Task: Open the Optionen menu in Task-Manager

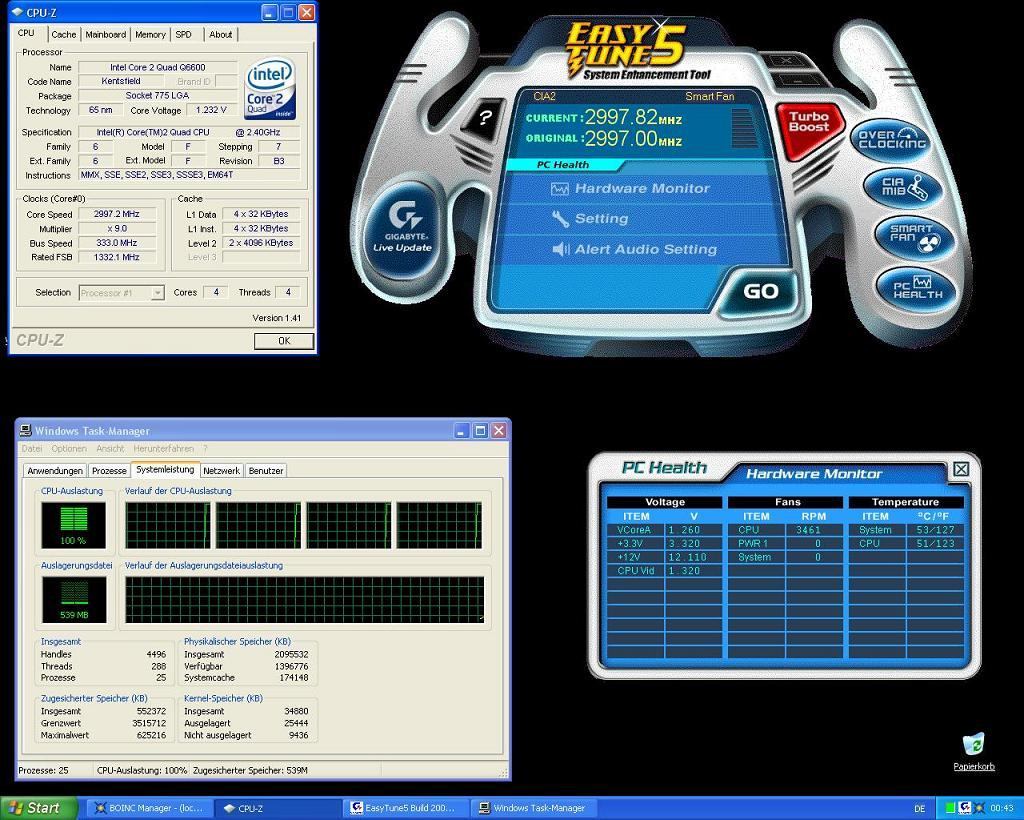Action: [69, 449]
